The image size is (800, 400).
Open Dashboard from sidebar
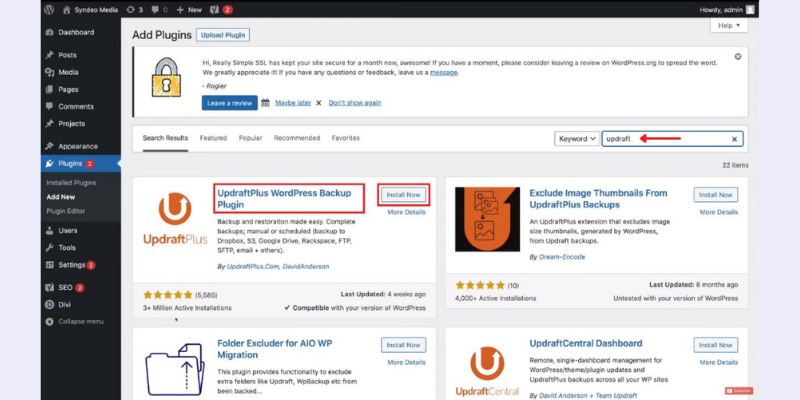click(x=76, y=32)
